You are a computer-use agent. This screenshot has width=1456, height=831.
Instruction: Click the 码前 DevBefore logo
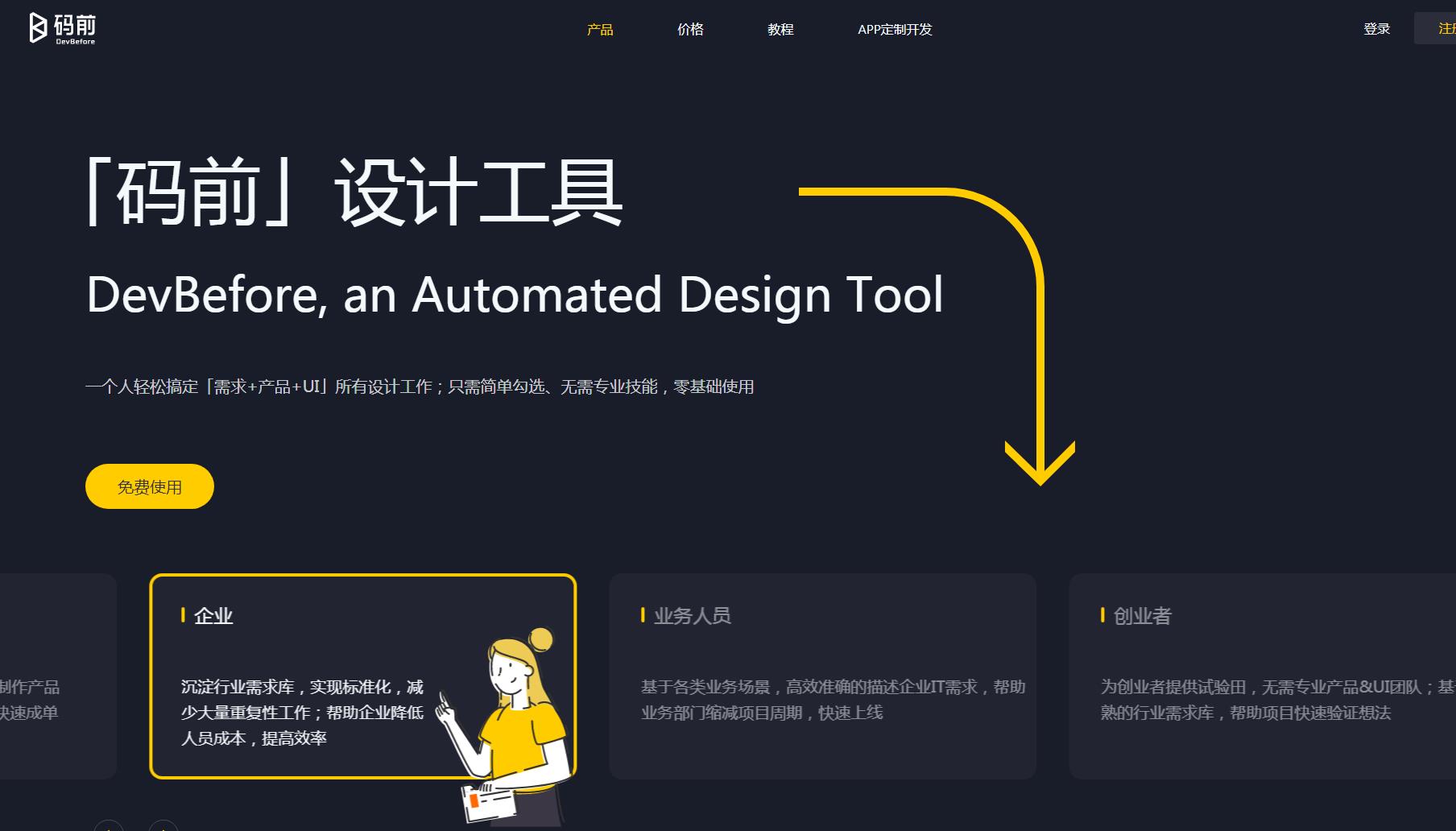click(x=62, y=28)
